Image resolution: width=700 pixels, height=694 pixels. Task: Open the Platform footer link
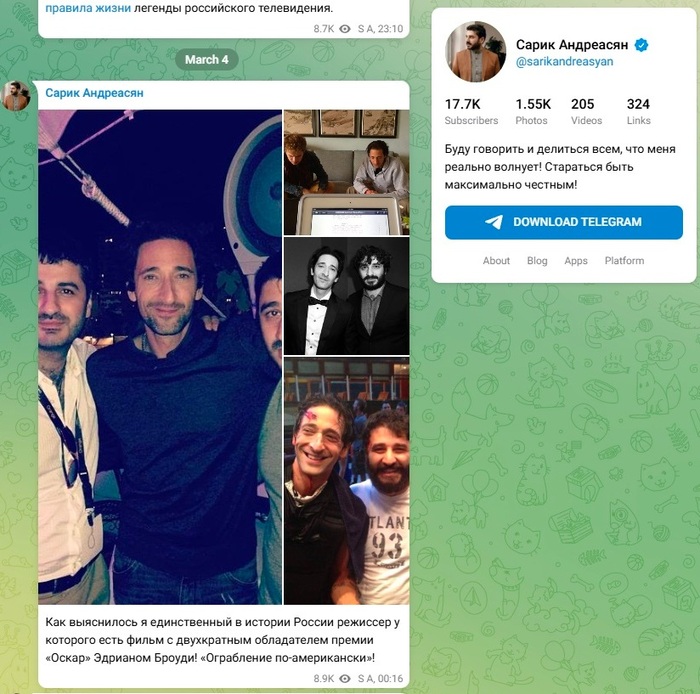coord(624,261)
